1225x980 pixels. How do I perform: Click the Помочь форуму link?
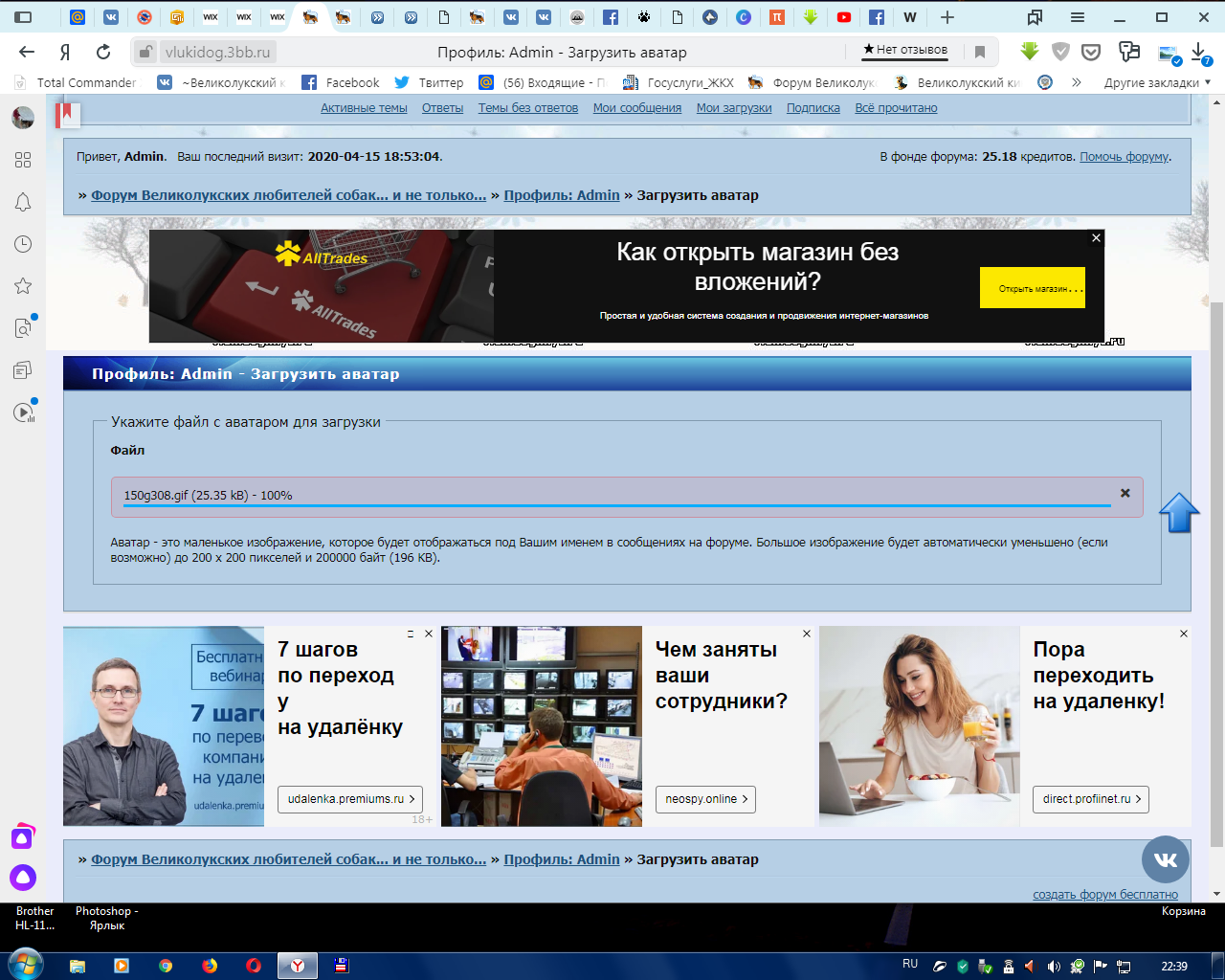click(x=1125, y=157)
